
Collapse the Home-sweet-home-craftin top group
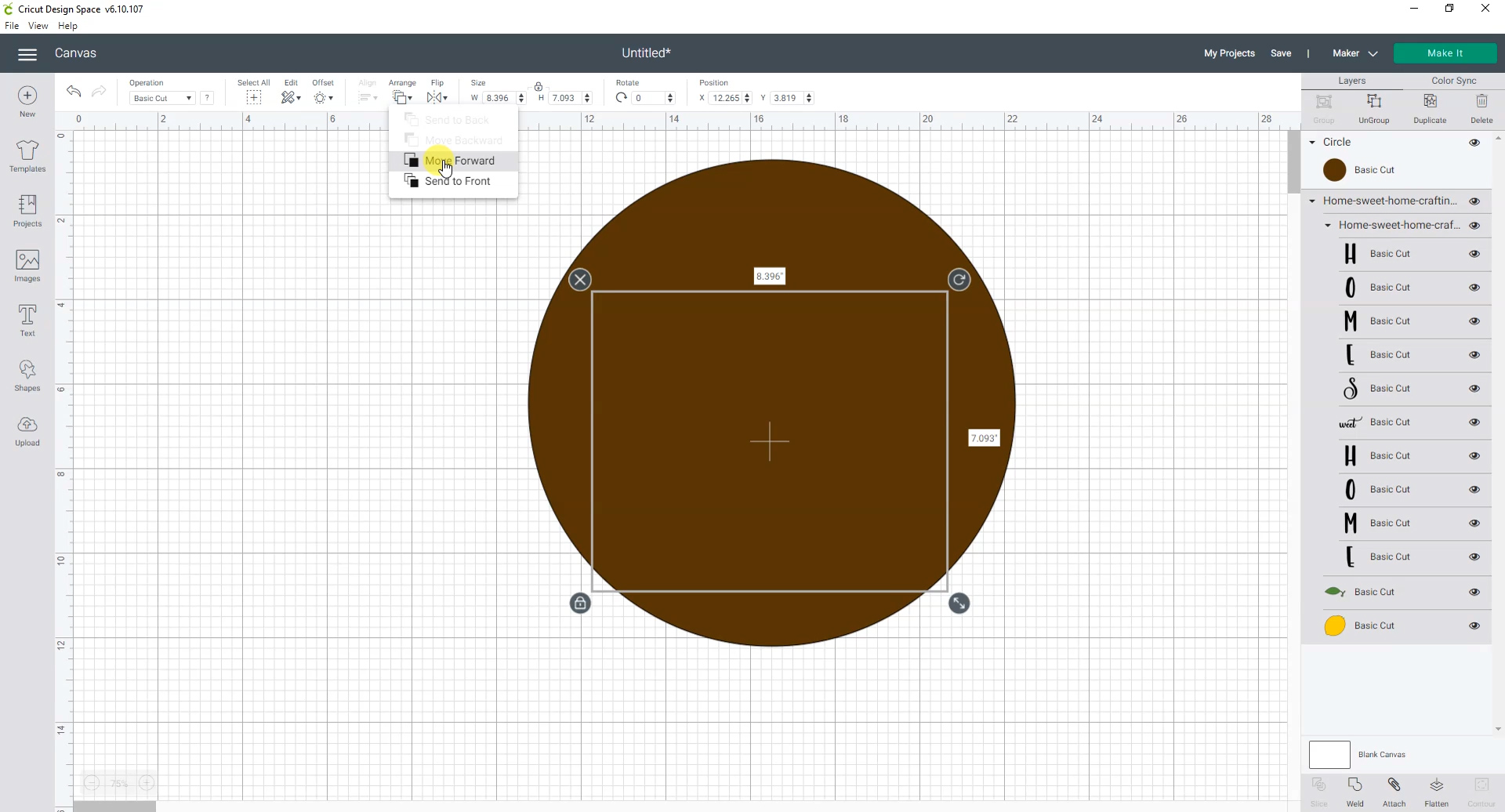[1312, 201]
